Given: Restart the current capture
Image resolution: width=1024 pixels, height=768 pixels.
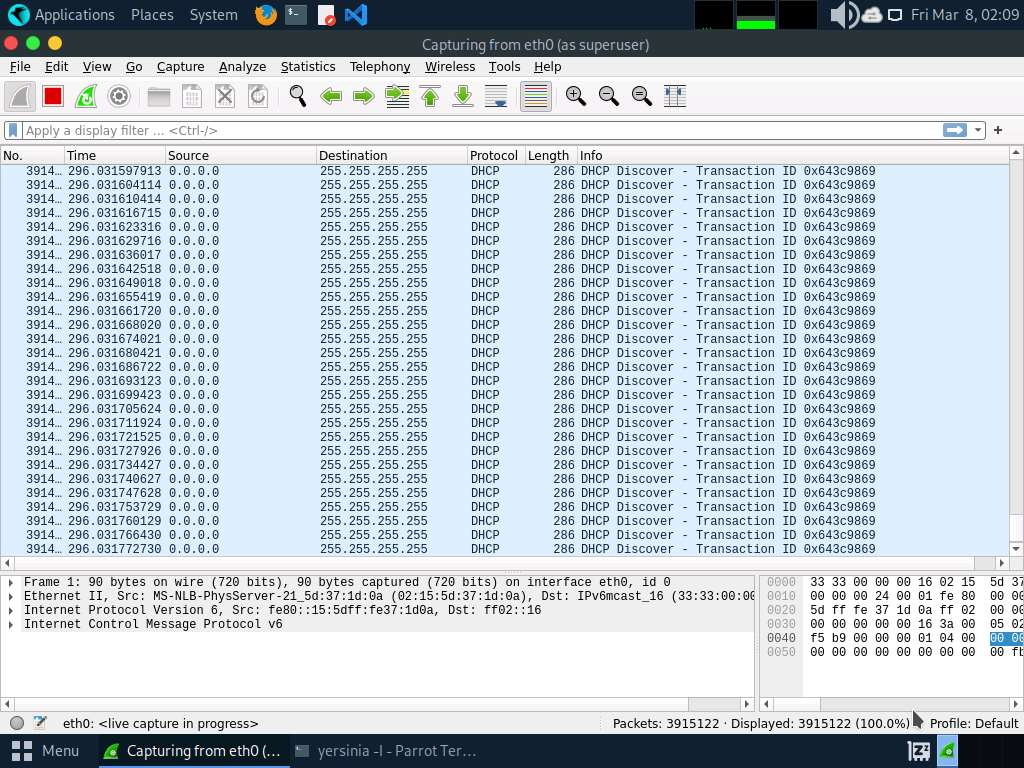Looking at the screenshot, I should point(86,96).
